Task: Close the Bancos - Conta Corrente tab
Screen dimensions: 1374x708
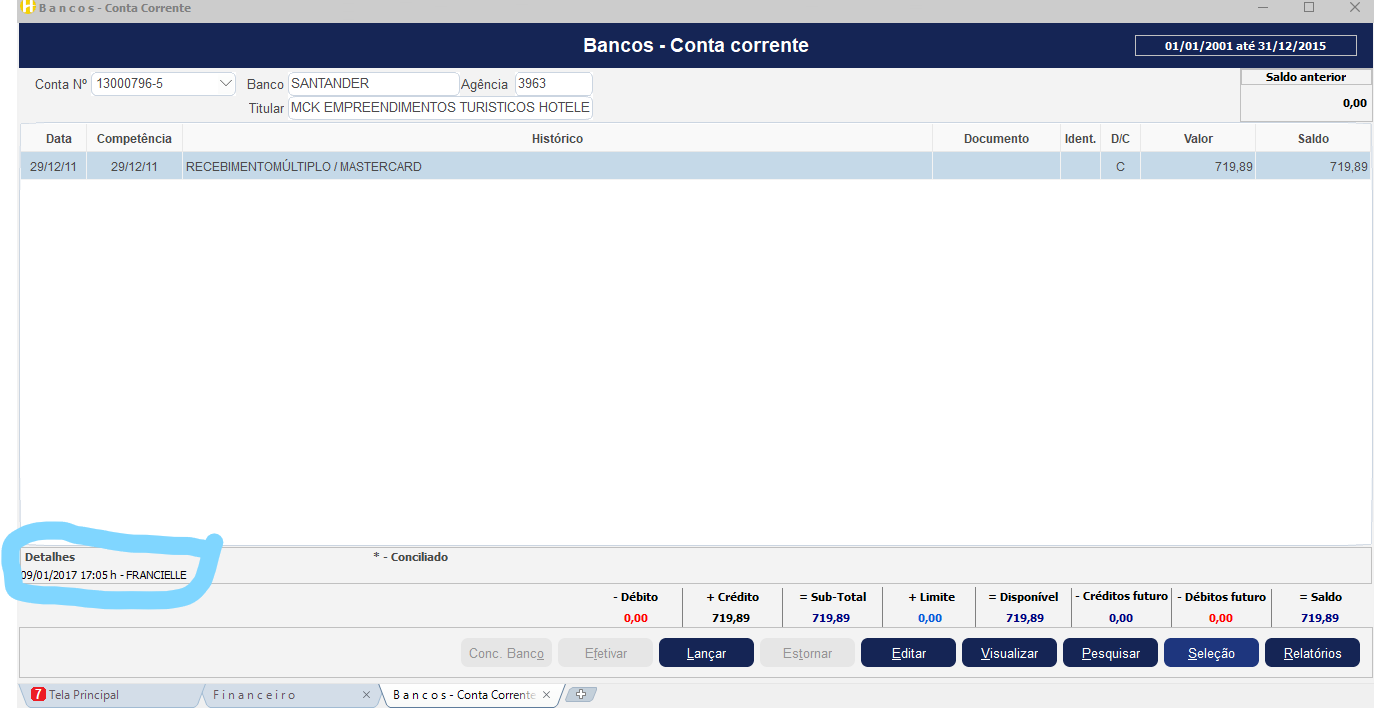Action: [546, 694]
